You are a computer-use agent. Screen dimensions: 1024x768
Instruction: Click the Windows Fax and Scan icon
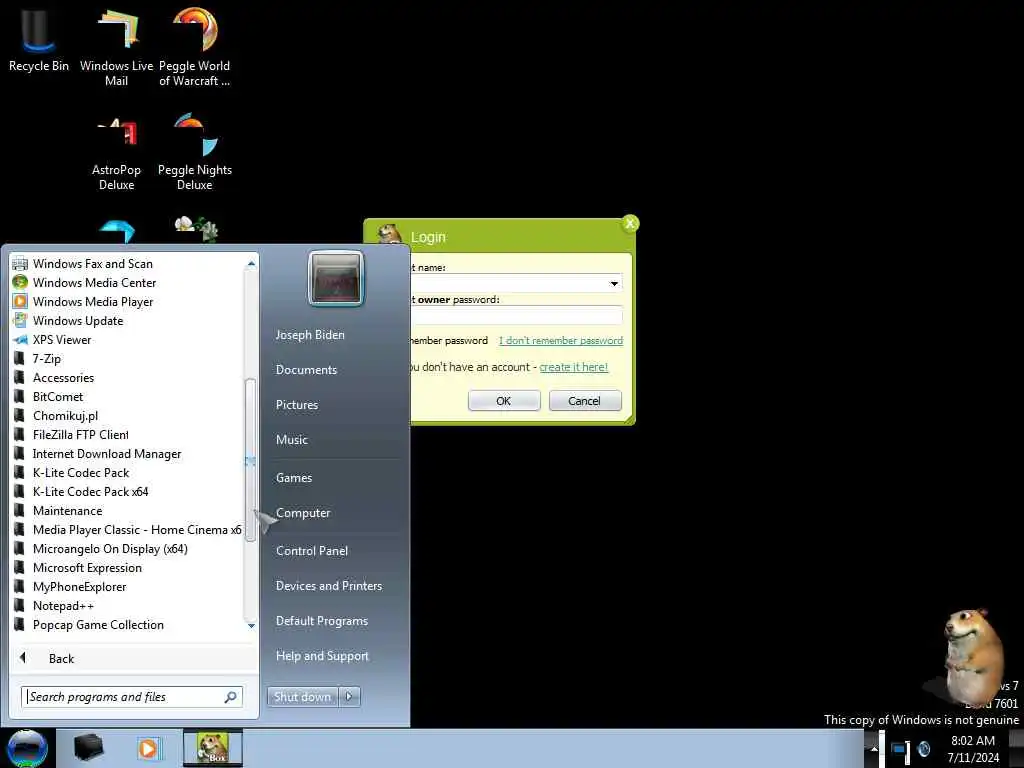[x=20, y=264]
